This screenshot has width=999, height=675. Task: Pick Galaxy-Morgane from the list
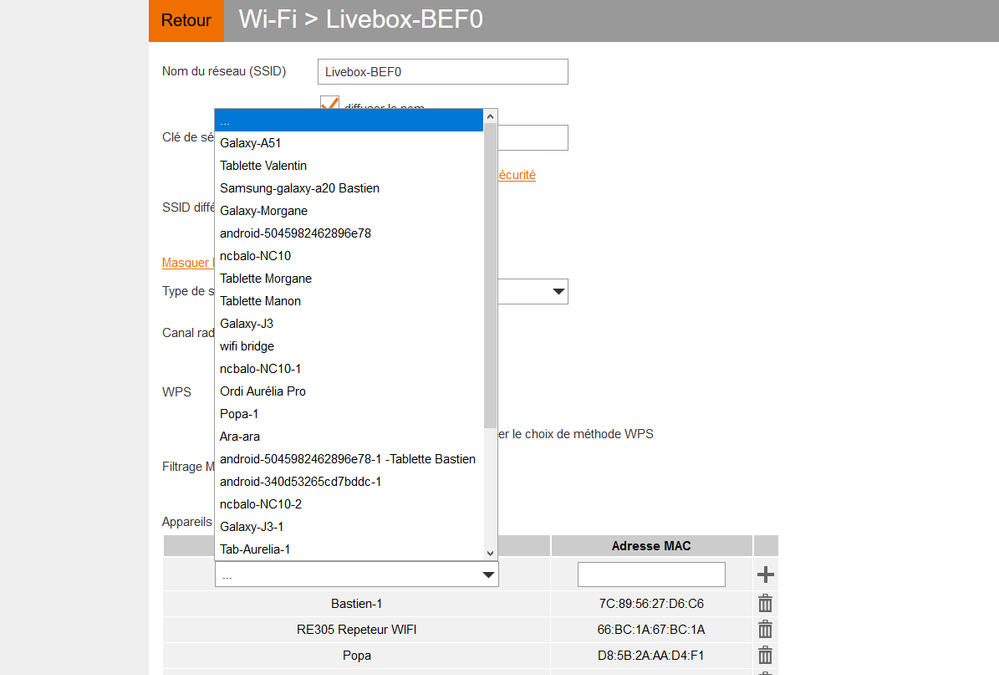(349, 211)
